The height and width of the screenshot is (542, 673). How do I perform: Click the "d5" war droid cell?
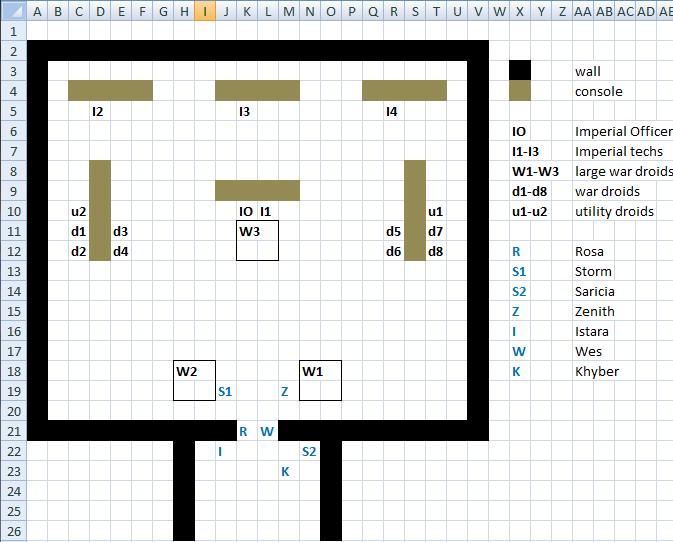click(394, 232)
